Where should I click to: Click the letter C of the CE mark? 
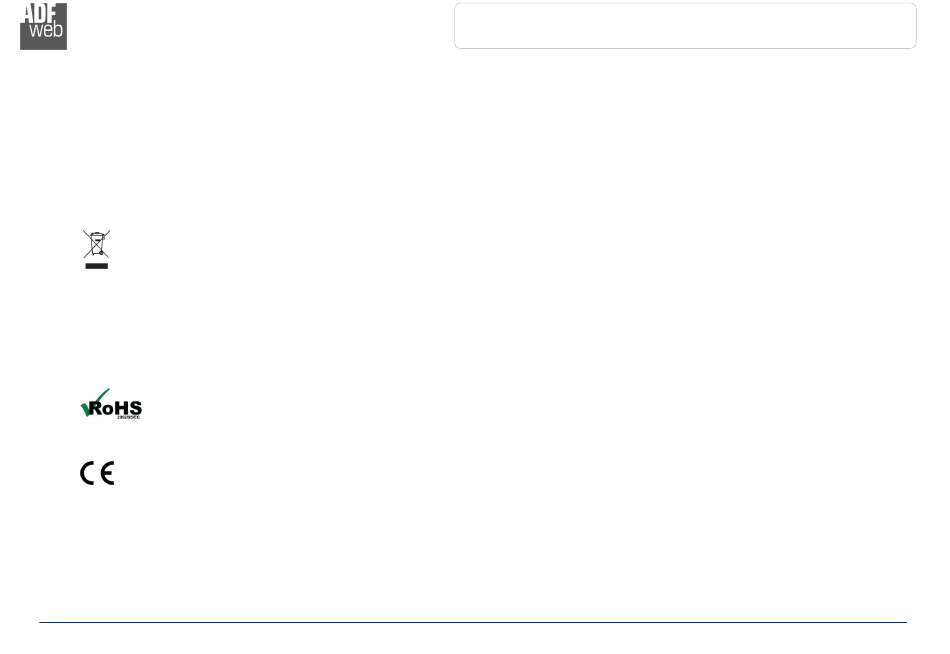click(88, 473)
